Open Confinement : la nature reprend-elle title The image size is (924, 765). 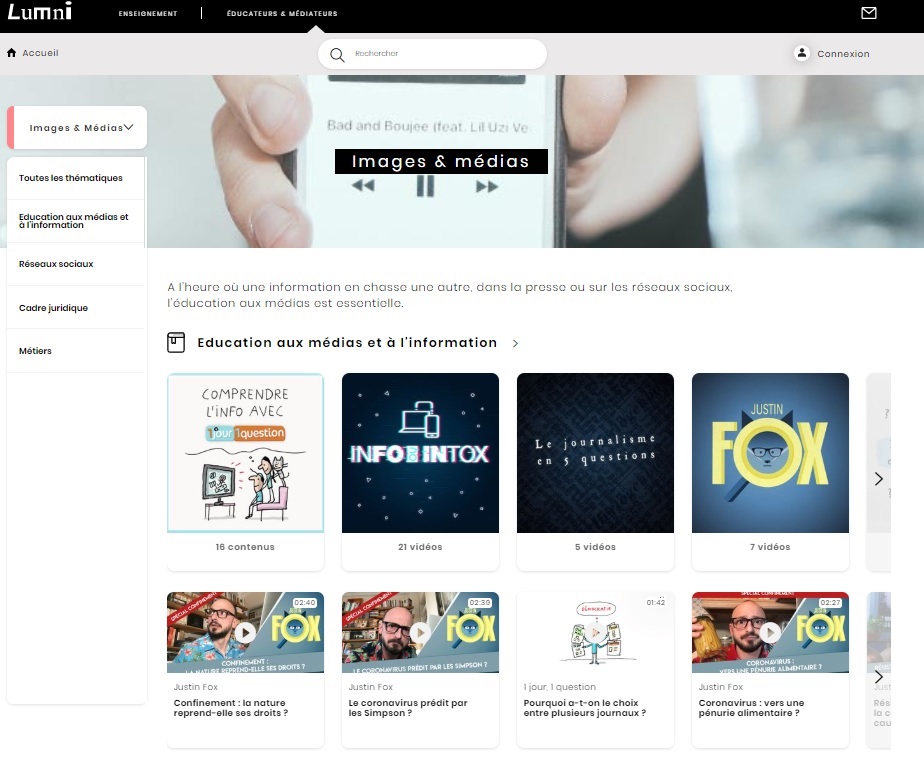tap(231, 708)
